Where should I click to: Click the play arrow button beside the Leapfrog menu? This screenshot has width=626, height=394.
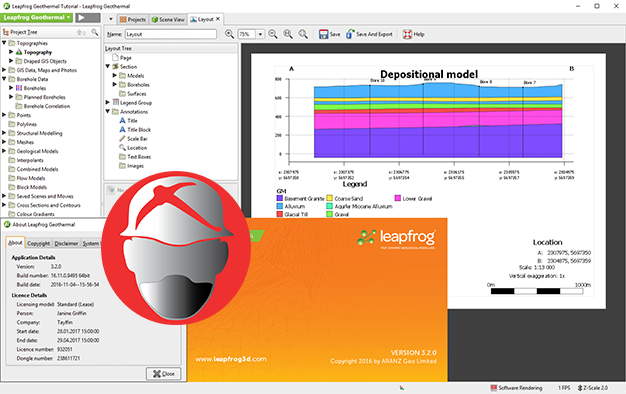pyautogui.click(x=88, y=18)
